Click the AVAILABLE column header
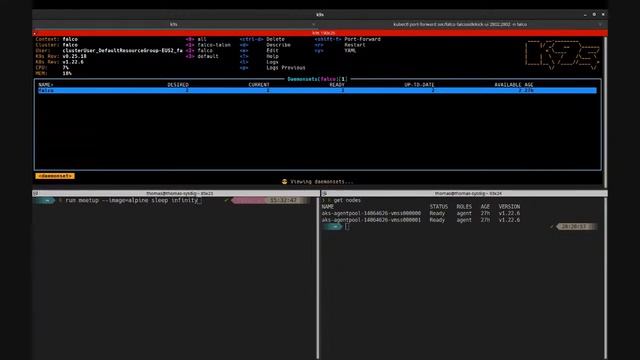 508,85
